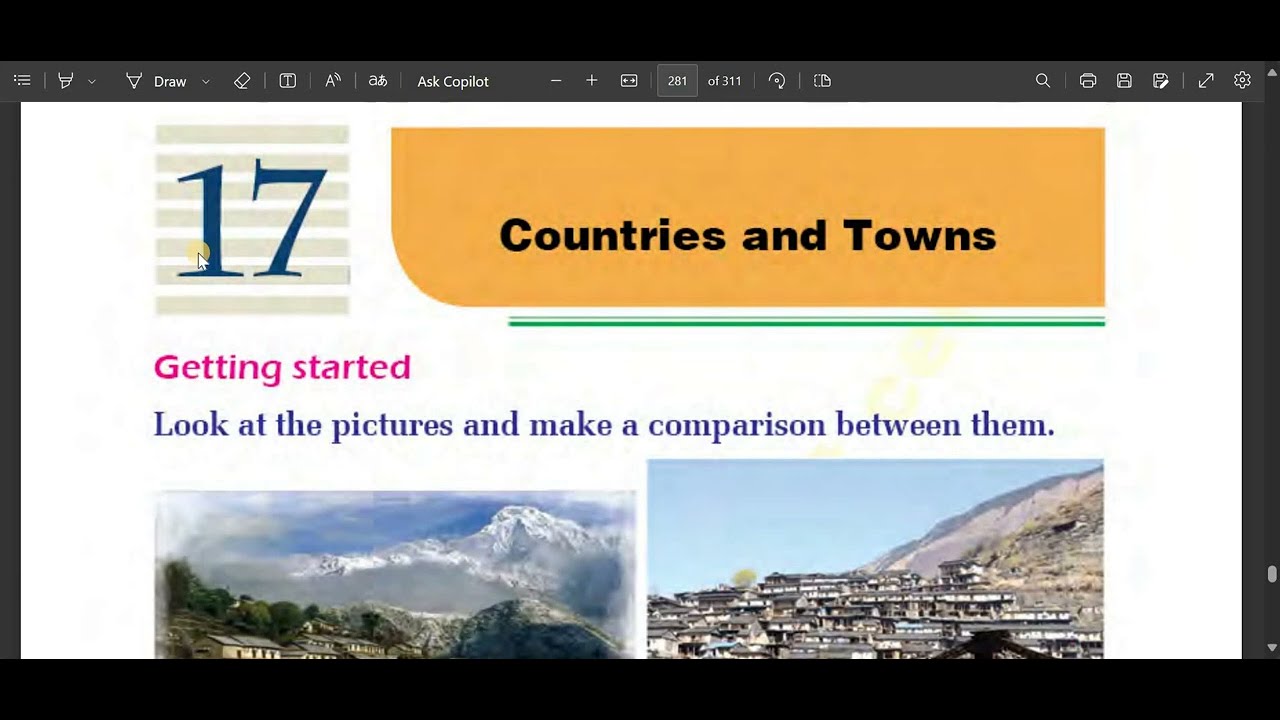1280x720 pixels.
Task: Expand the Highlight color options dropdown
Action: (92, 81)
